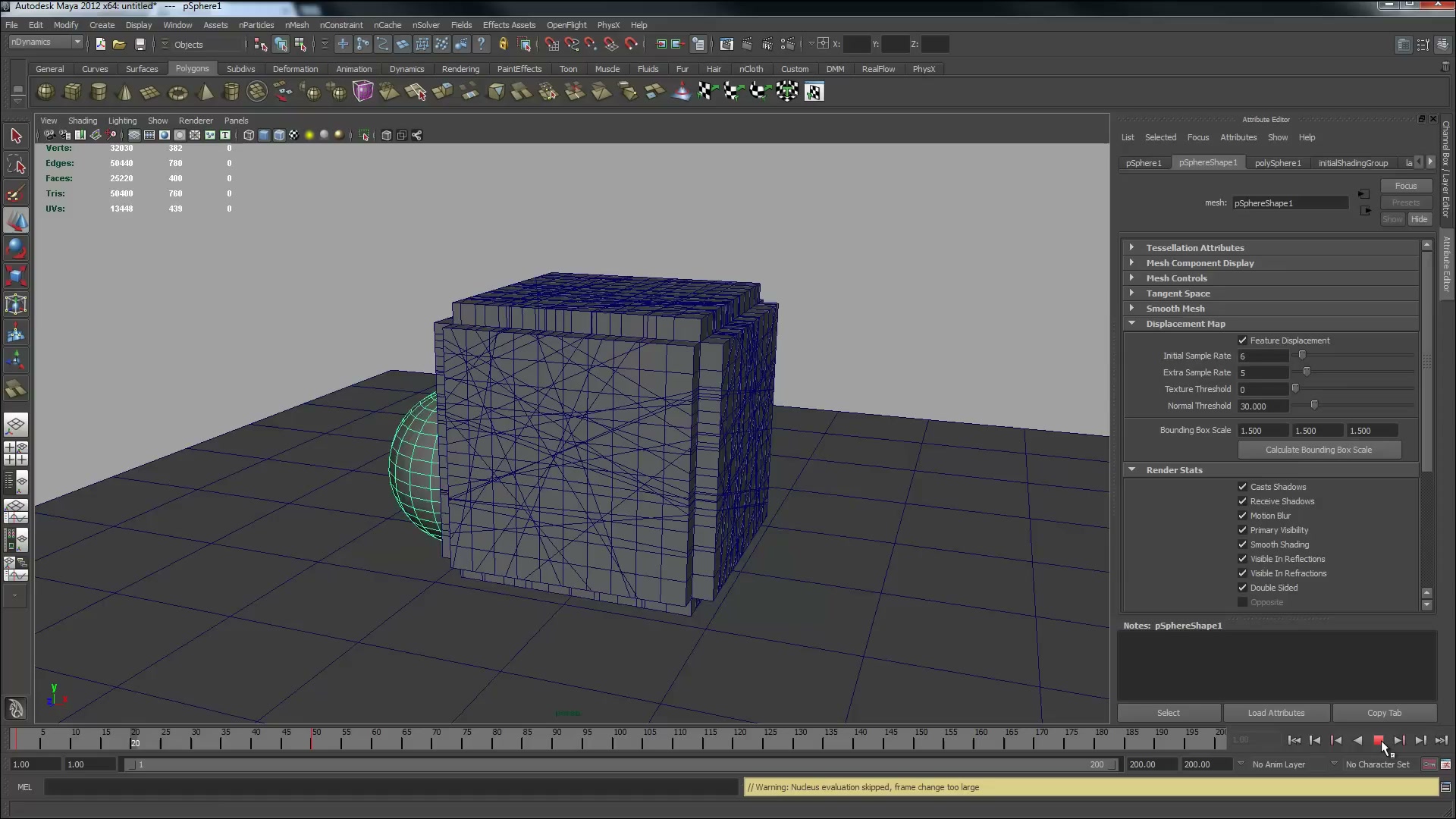The height and width of the screenshot is (819, 1456).
Task: Click the New Scene icon
Action: [100, 45]
